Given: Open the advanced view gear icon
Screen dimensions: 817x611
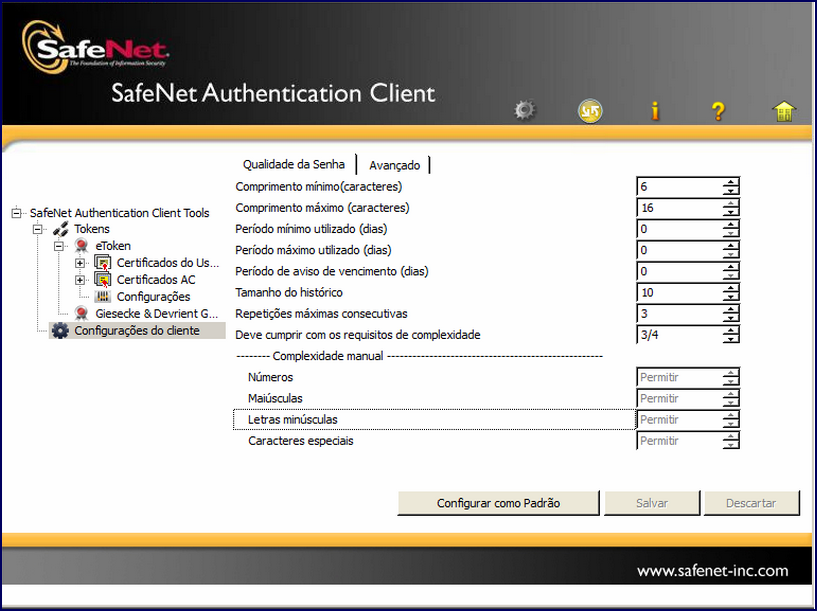Looking at the screenshot, I should click(525, 110).
